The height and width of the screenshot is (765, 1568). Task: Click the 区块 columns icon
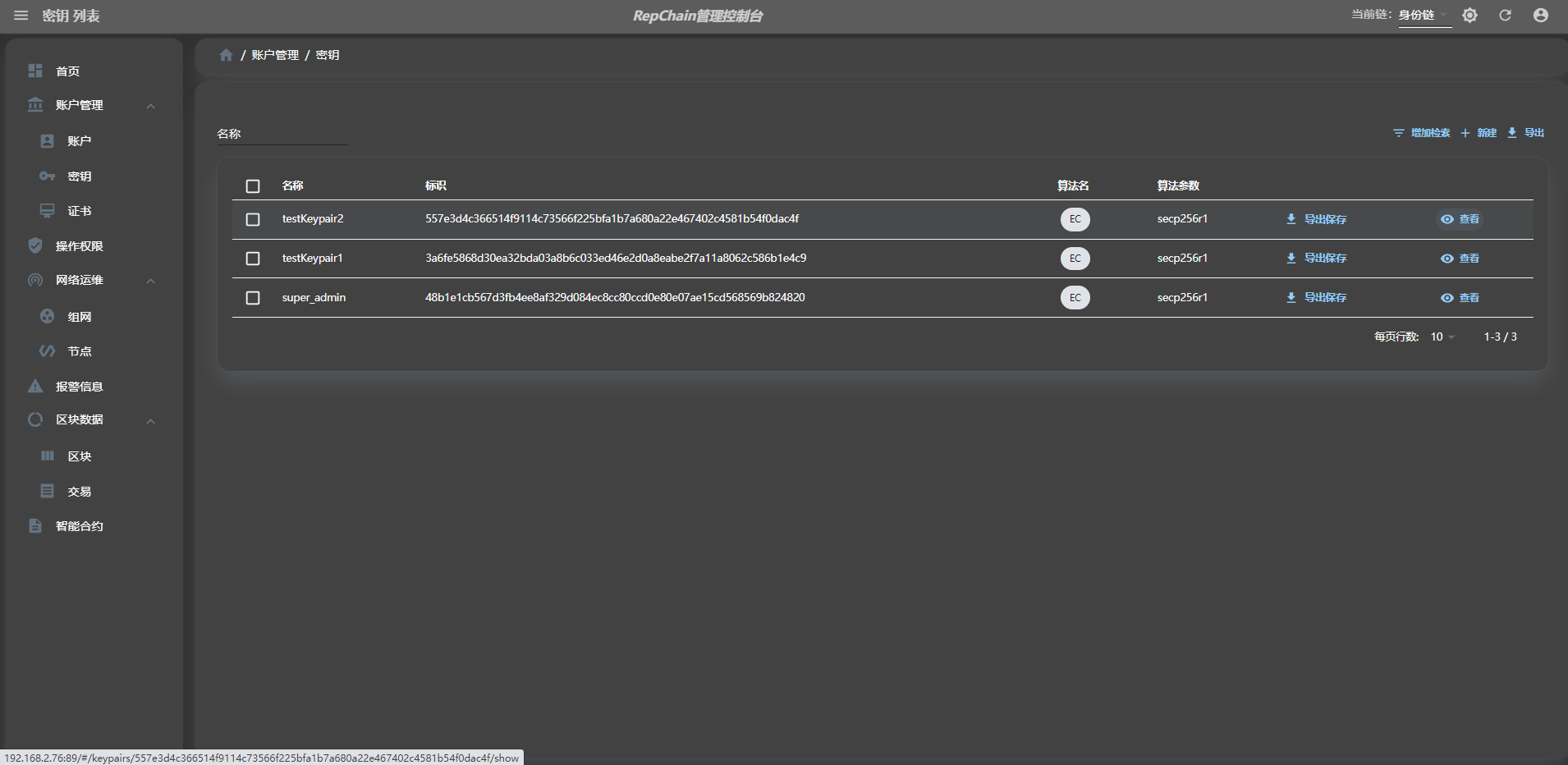pos(48,456)
